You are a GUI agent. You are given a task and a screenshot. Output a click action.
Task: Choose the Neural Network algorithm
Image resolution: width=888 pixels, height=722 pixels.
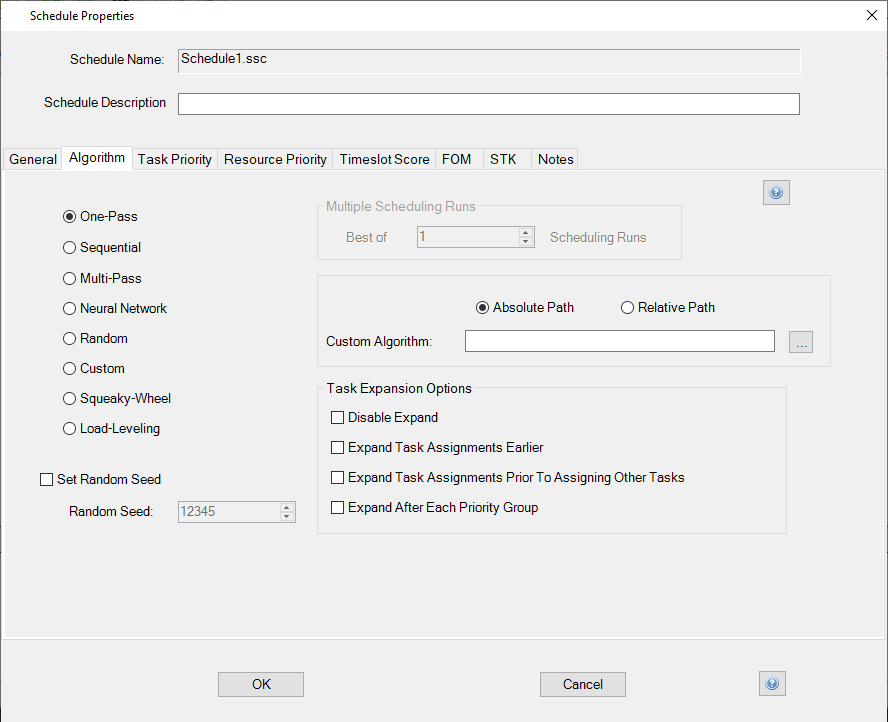click(70, 308)
